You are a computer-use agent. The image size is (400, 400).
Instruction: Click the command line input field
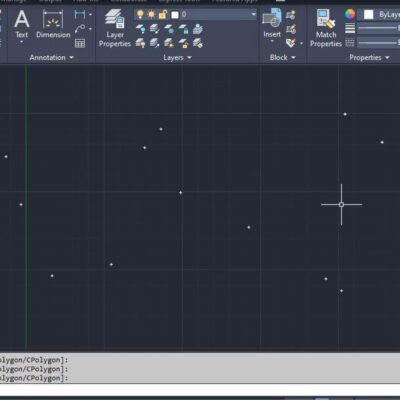[200, 389]
